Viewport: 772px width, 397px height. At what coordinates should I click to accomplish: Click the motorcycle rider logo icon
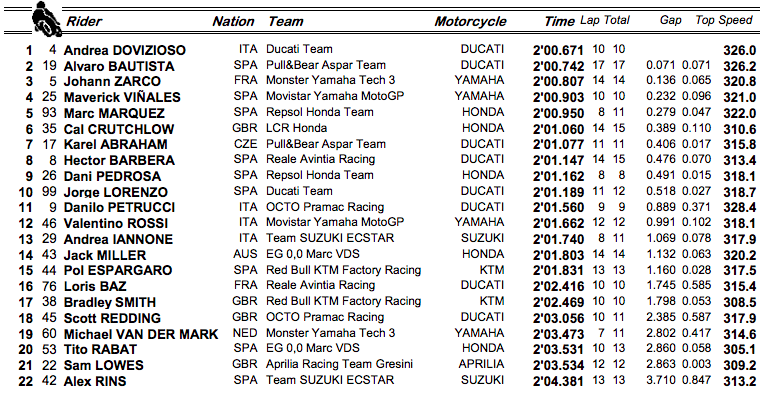tap(47, 19)
